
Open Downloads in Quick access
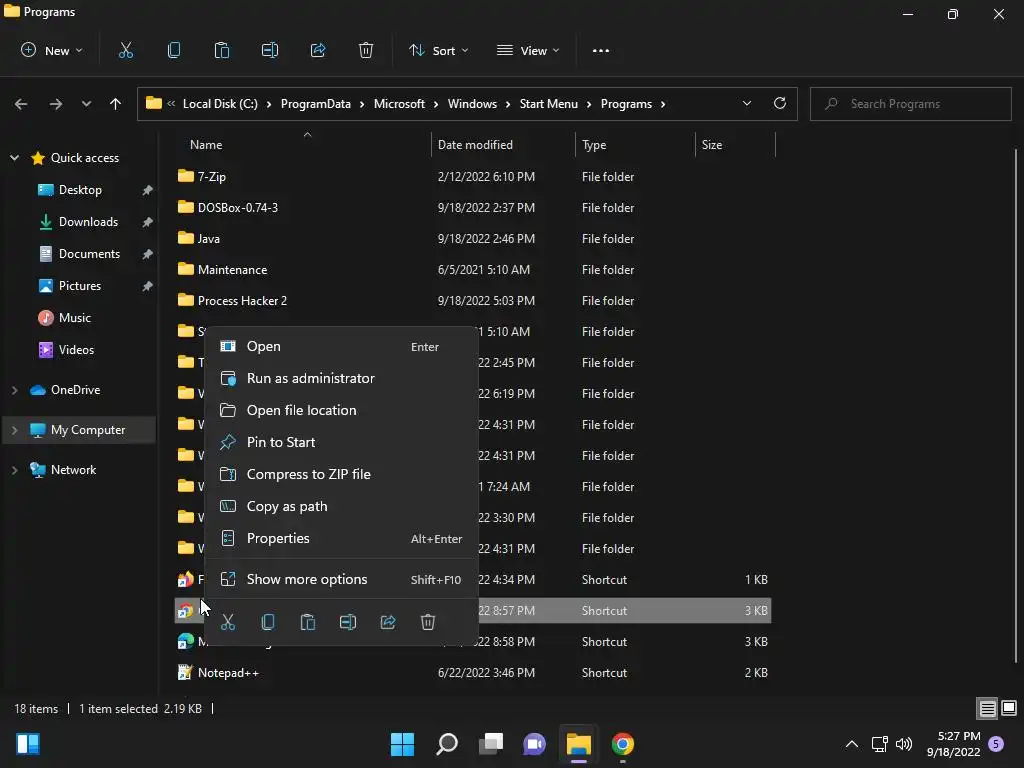click(88, 222)
